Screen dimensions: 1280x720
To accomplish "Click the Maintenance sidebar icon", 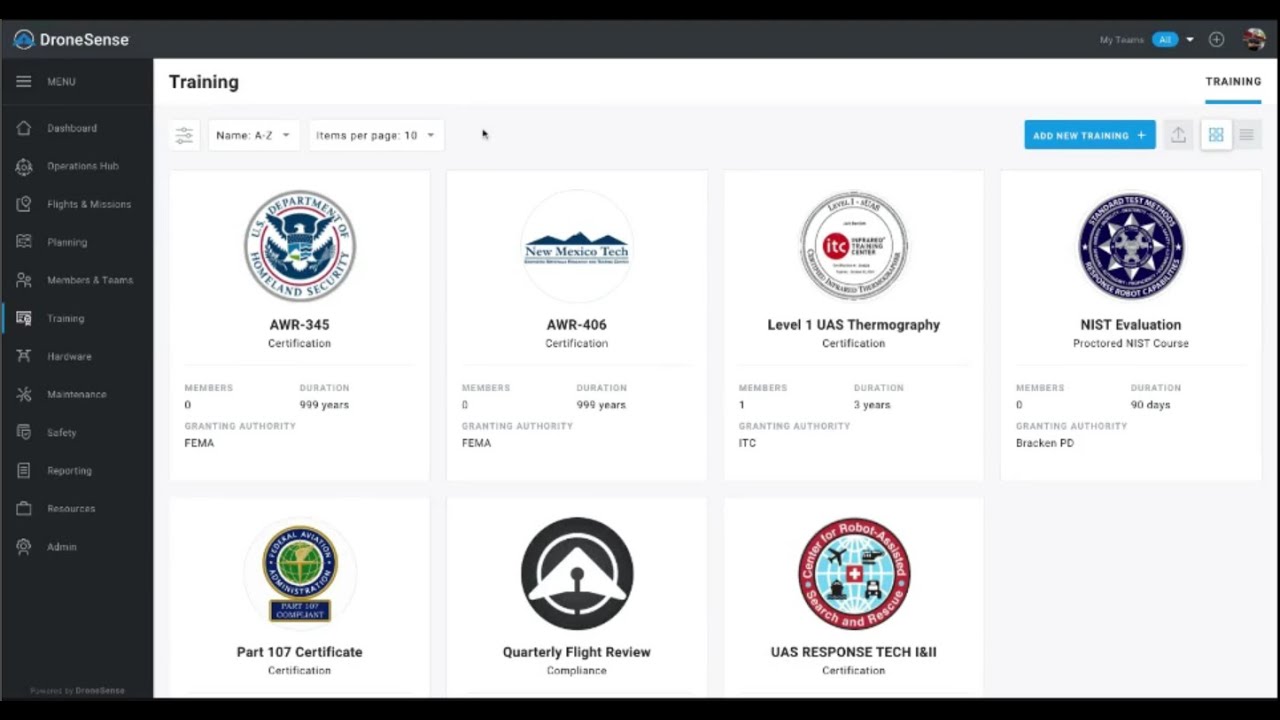I will click(24, 394).
